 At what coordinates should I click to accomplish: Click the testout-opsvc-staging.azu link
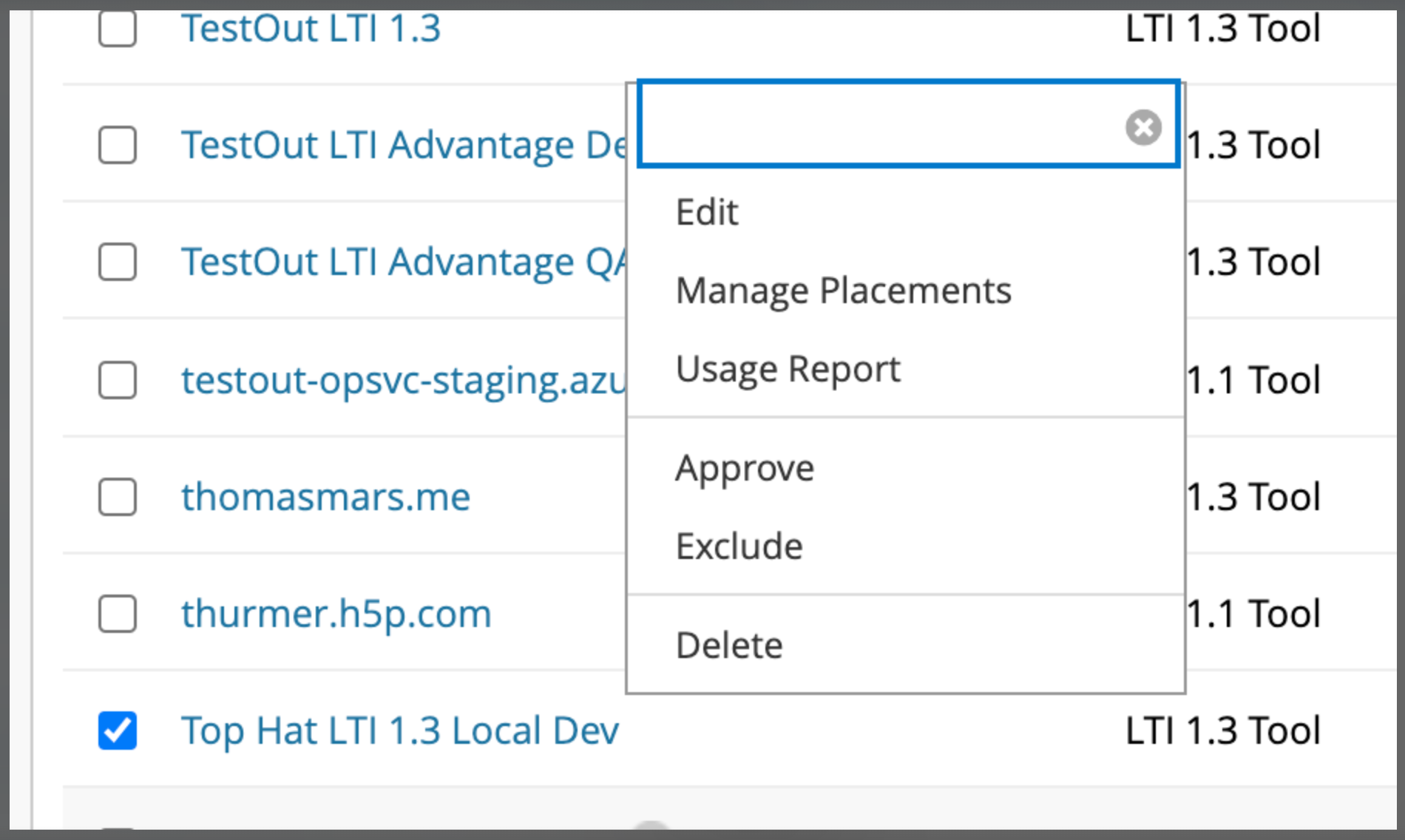click(403, 380)
